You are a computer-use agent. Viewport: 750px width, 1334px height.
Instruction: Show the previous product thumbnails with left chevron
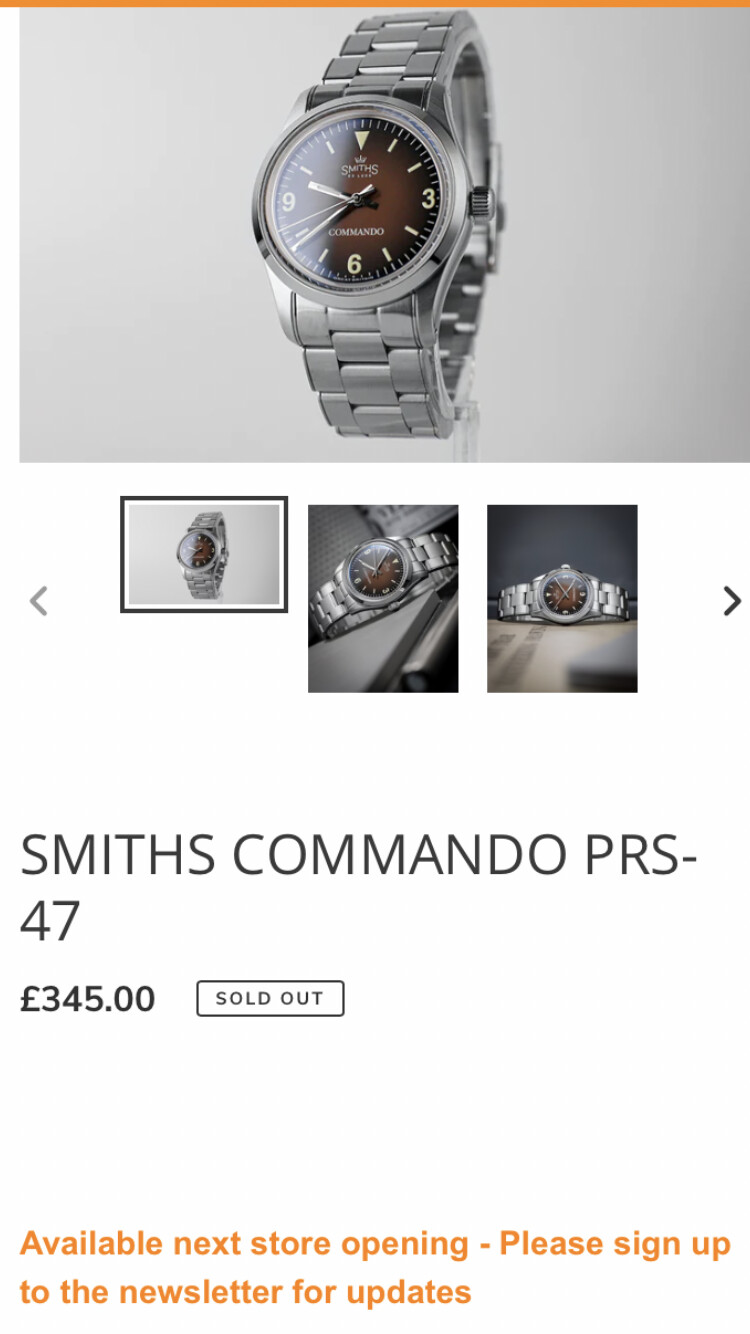38,601
